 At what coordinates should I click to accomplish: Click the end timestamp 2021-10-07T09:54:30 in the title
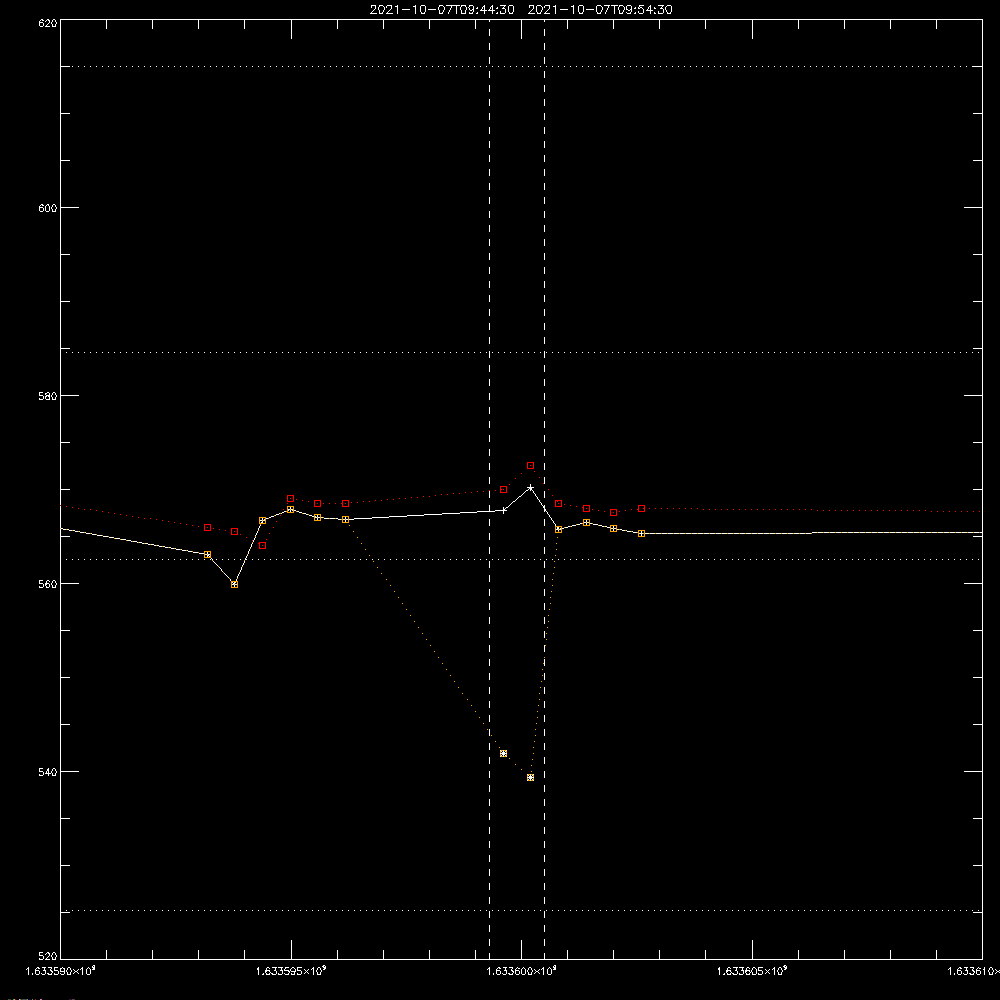click(x=600, y=10)
